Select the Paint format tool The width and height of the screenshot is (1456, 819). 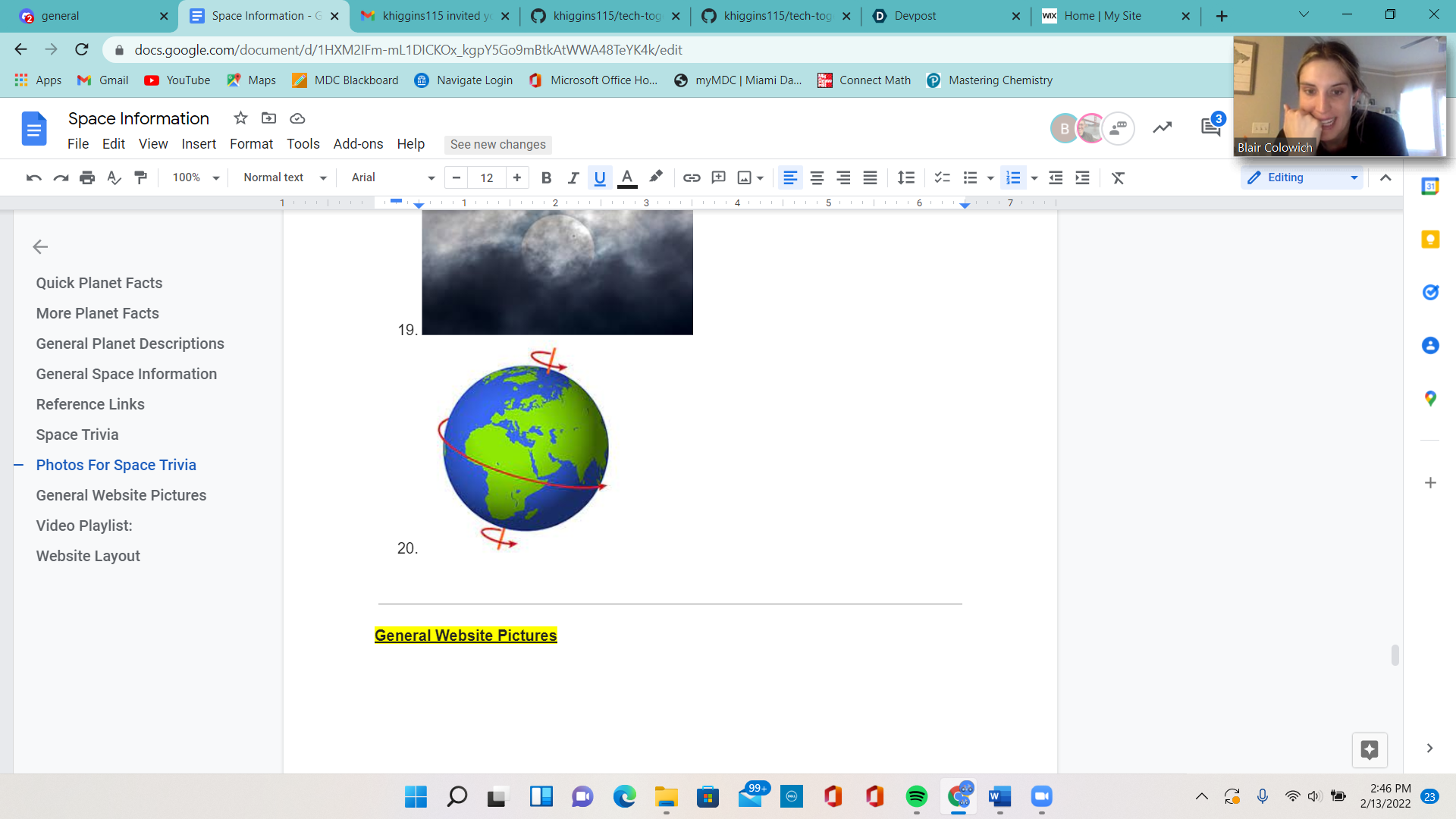coord(140,177)
